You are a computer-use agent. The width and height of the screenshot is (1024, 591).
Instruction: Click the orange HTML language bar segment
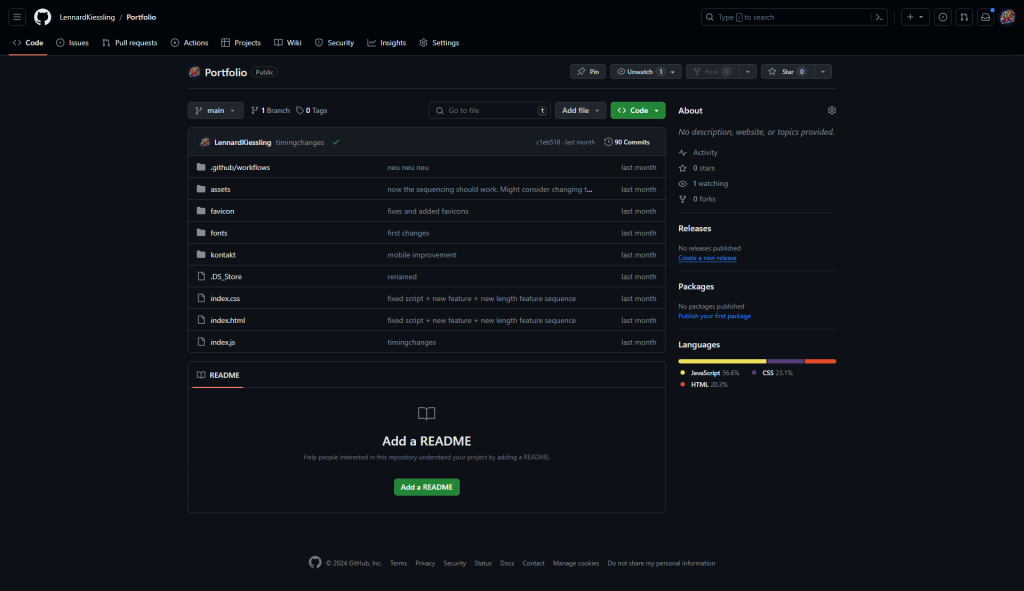coord(820,361)
